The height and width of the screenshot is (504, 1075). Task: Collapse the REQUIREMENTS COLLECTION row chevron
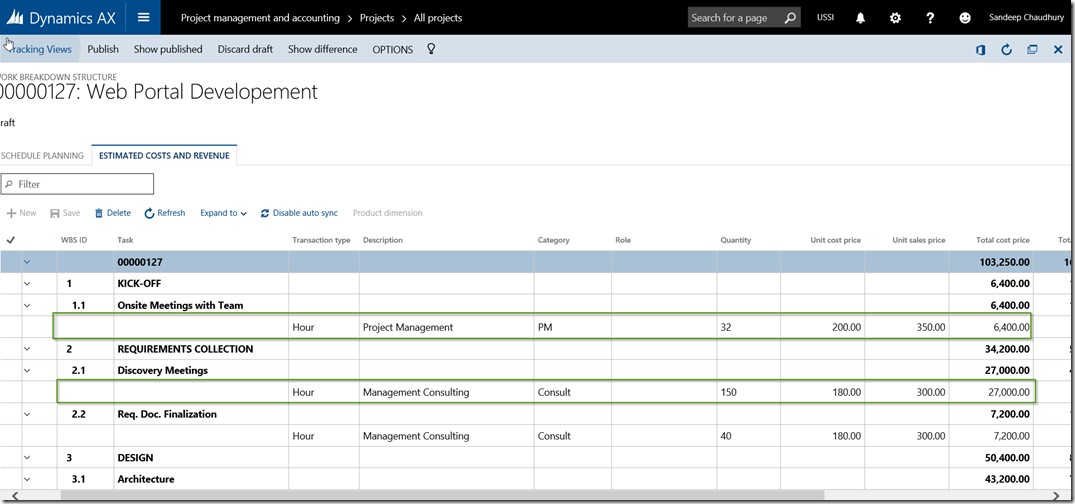(x=27, y=349)
